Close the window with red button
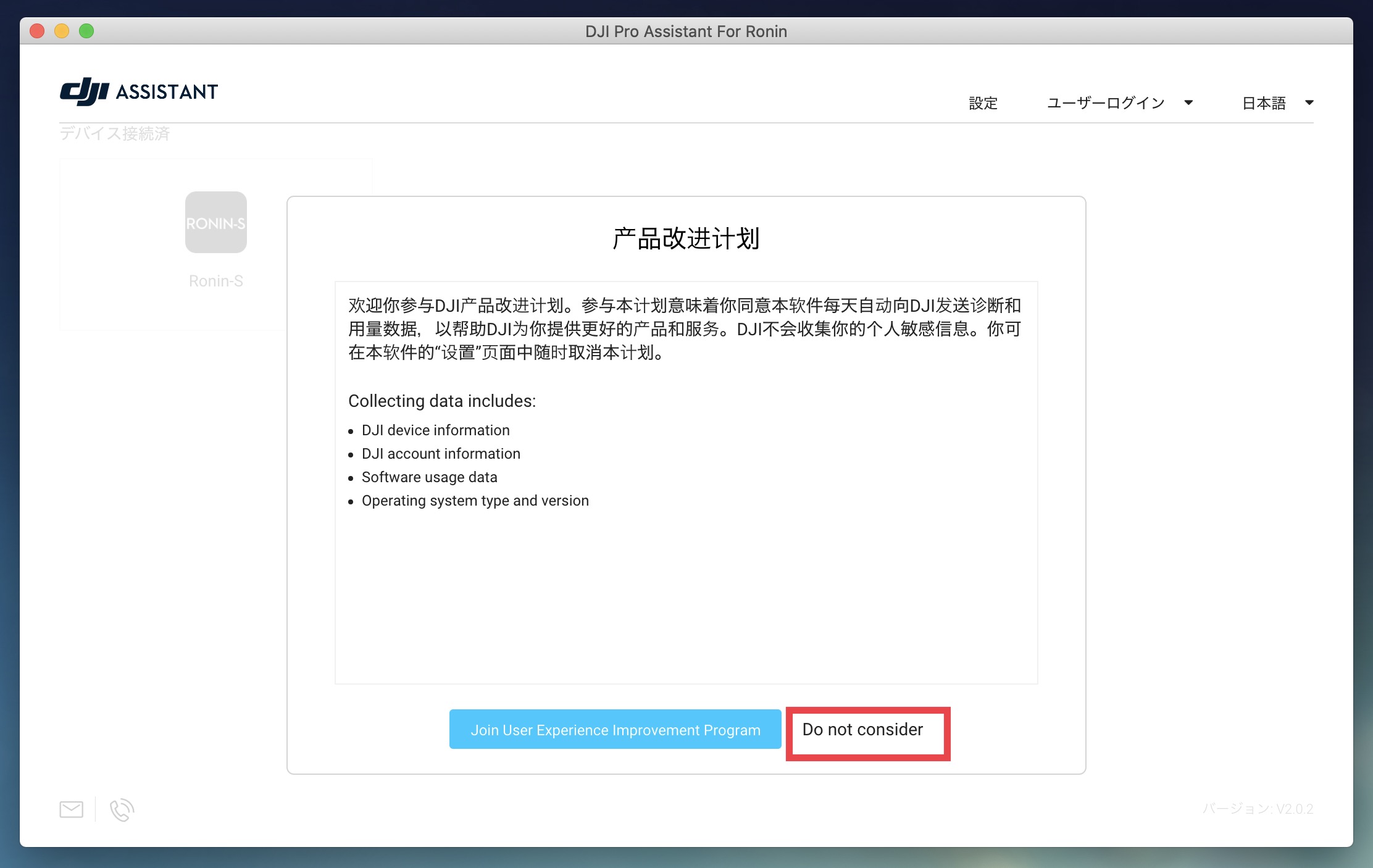This screenshot has width=1373, height=868. [x=37, y=31]
